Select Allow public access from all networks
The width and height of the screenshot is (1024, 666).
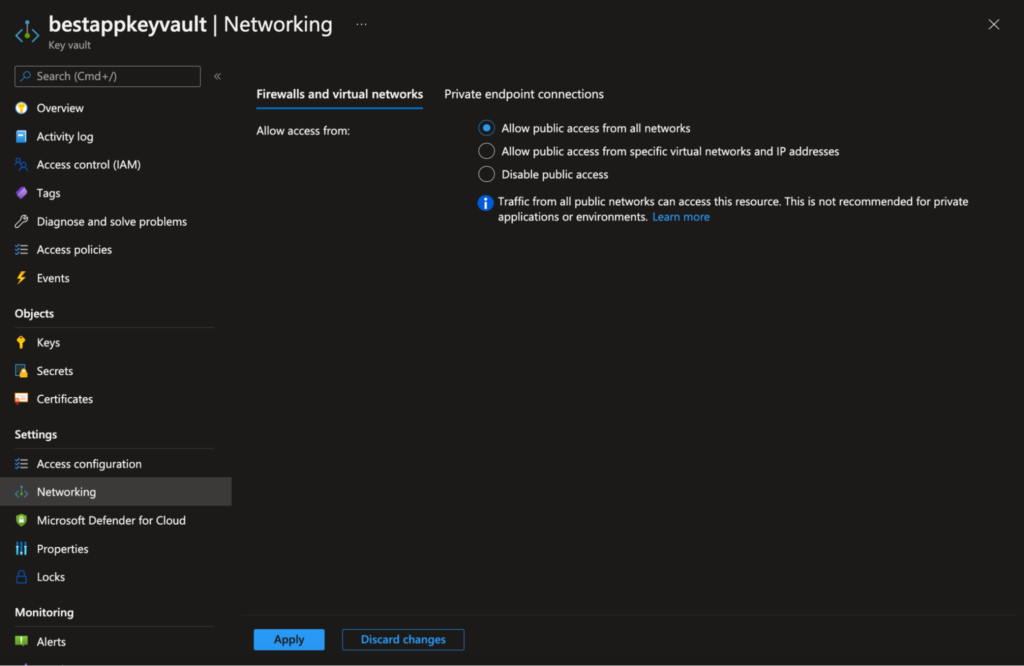(x=487, y=128)
